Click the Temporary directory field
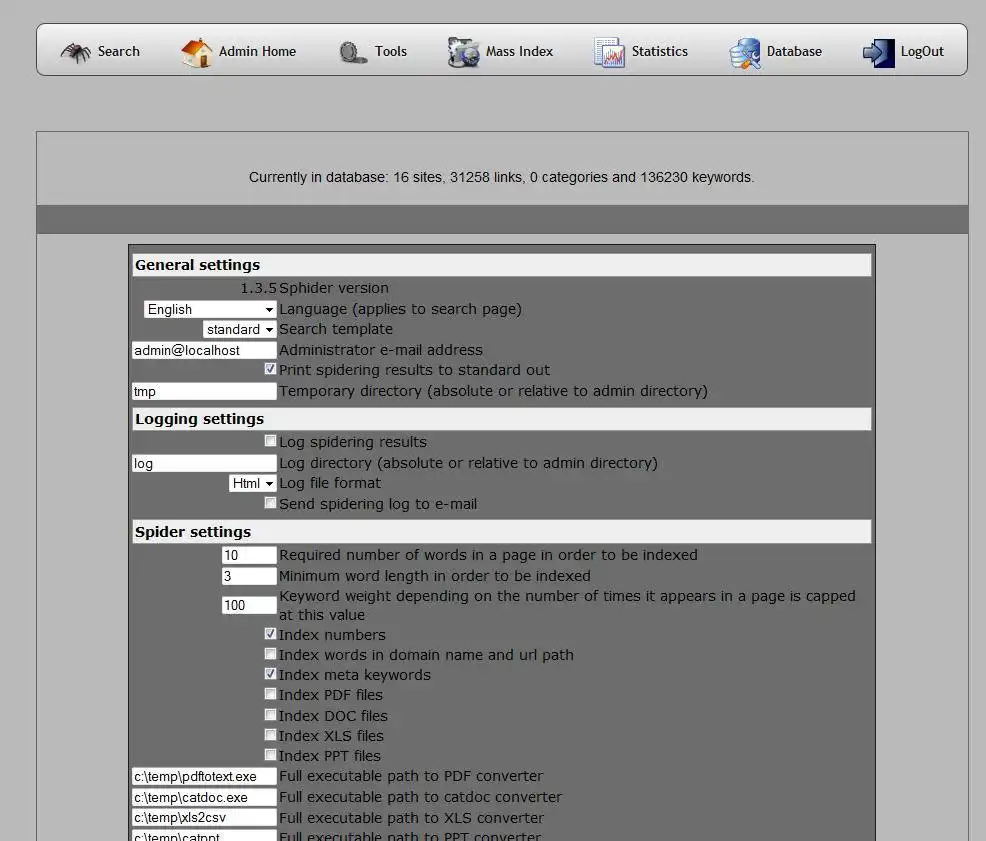The image size is (986, 841). 204,391
